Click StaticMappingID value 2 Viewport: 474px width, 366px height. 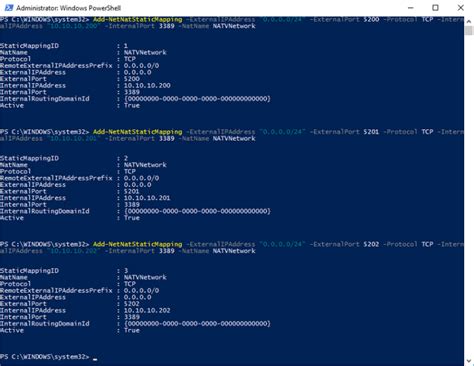[x=126, y=158]
